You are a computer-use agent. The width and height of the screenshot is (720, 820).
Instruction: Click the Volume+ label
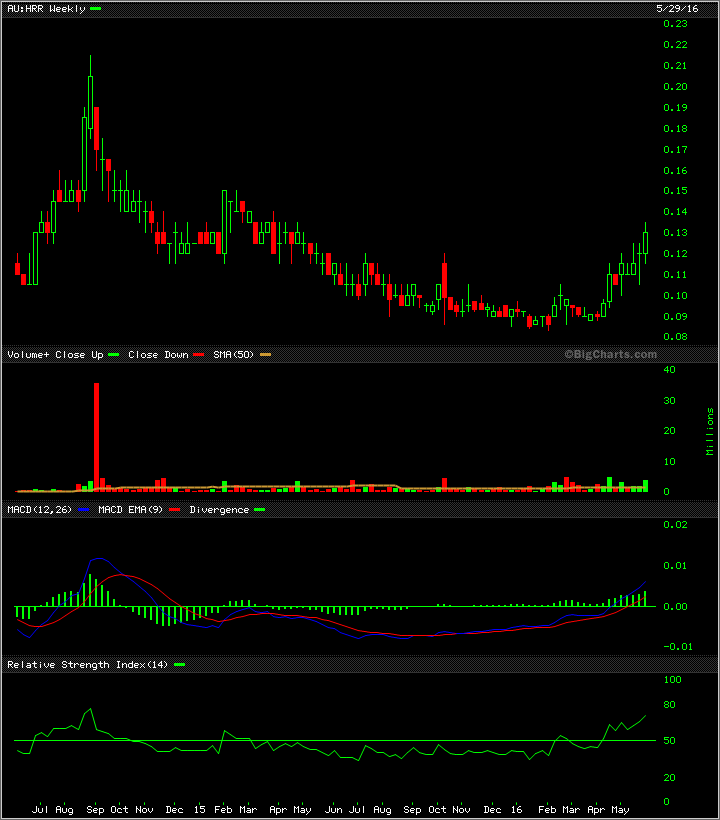[x=28, y=355]
